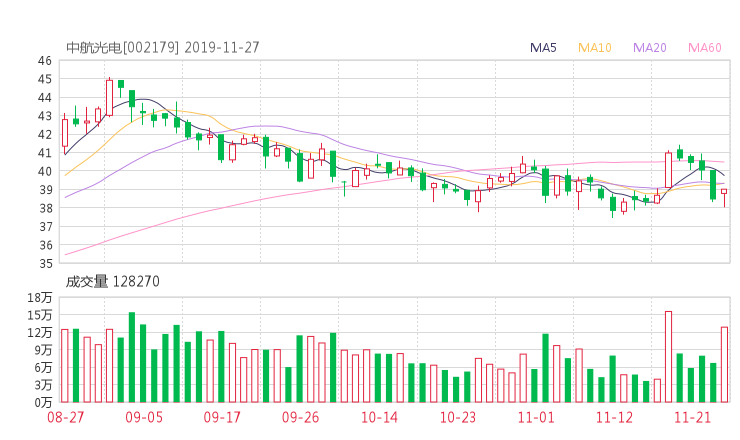This screenshot has width=740, height=440.
Task: Select the 10-14 date axis label
Action: (379, 417)
